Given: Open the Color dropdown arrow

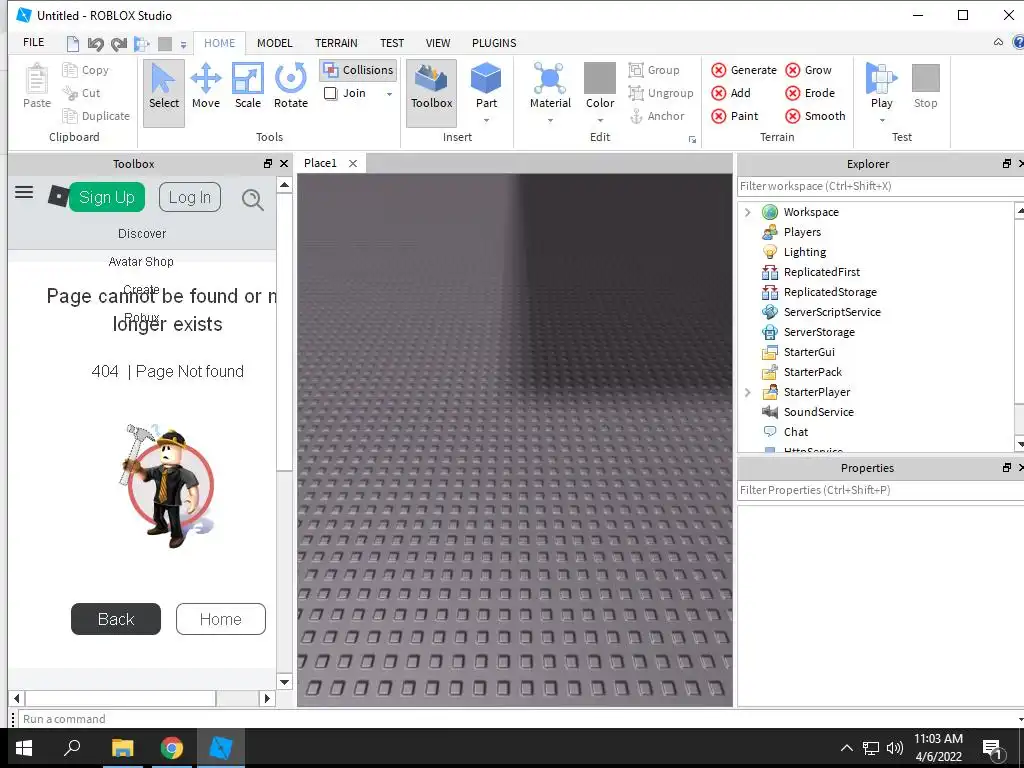Looking at the screenshot, I should (600, 120).
